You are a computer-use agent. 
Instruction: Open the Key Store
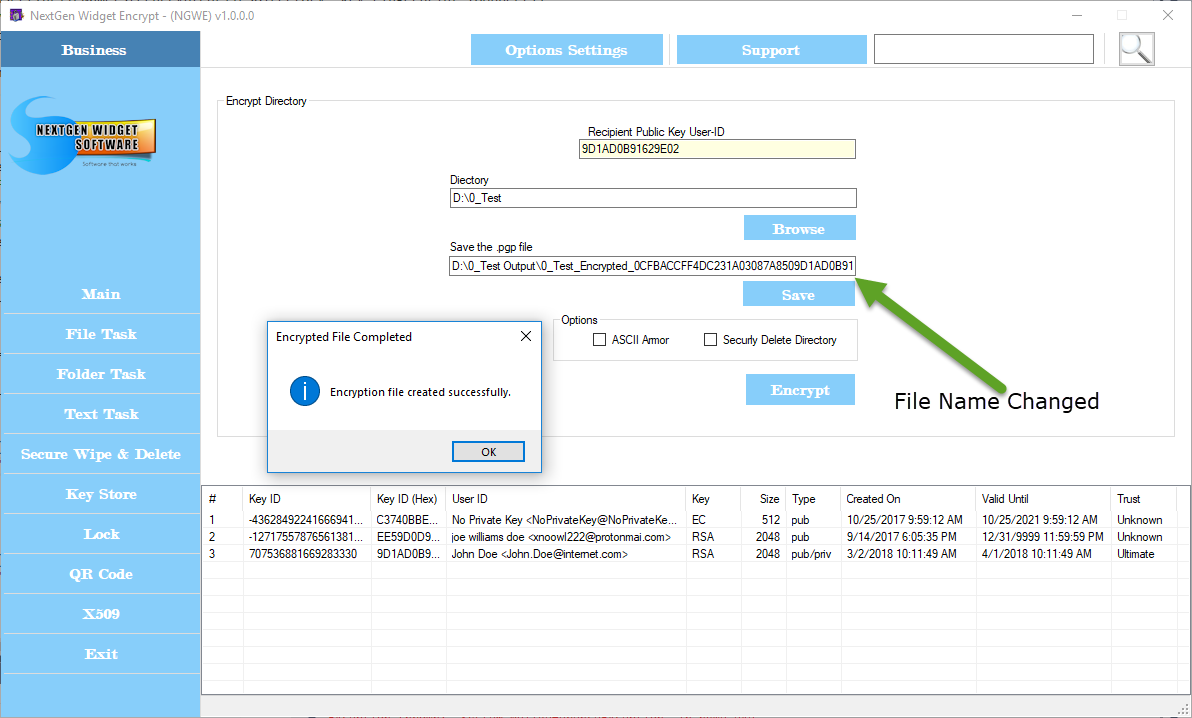101,494
